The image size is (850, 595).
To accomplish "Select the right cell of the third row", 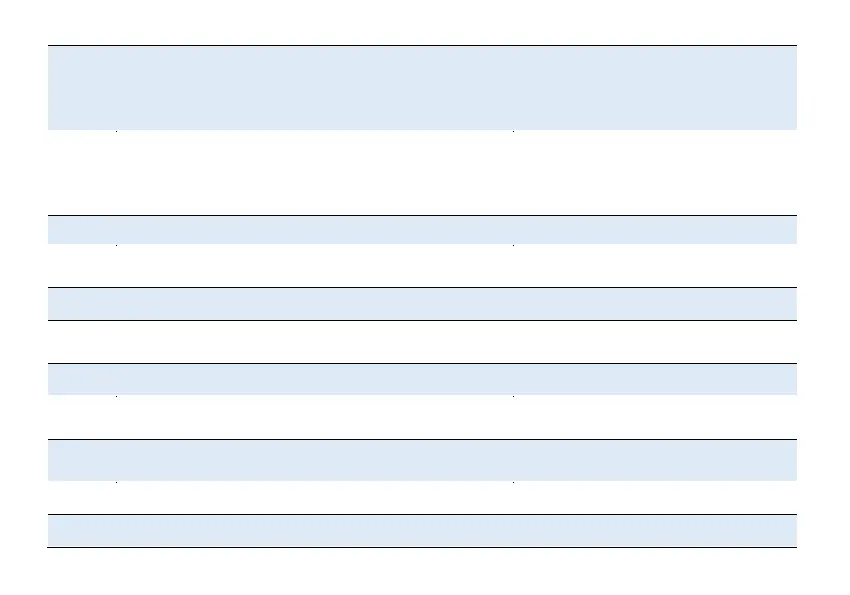I will 655,229.
